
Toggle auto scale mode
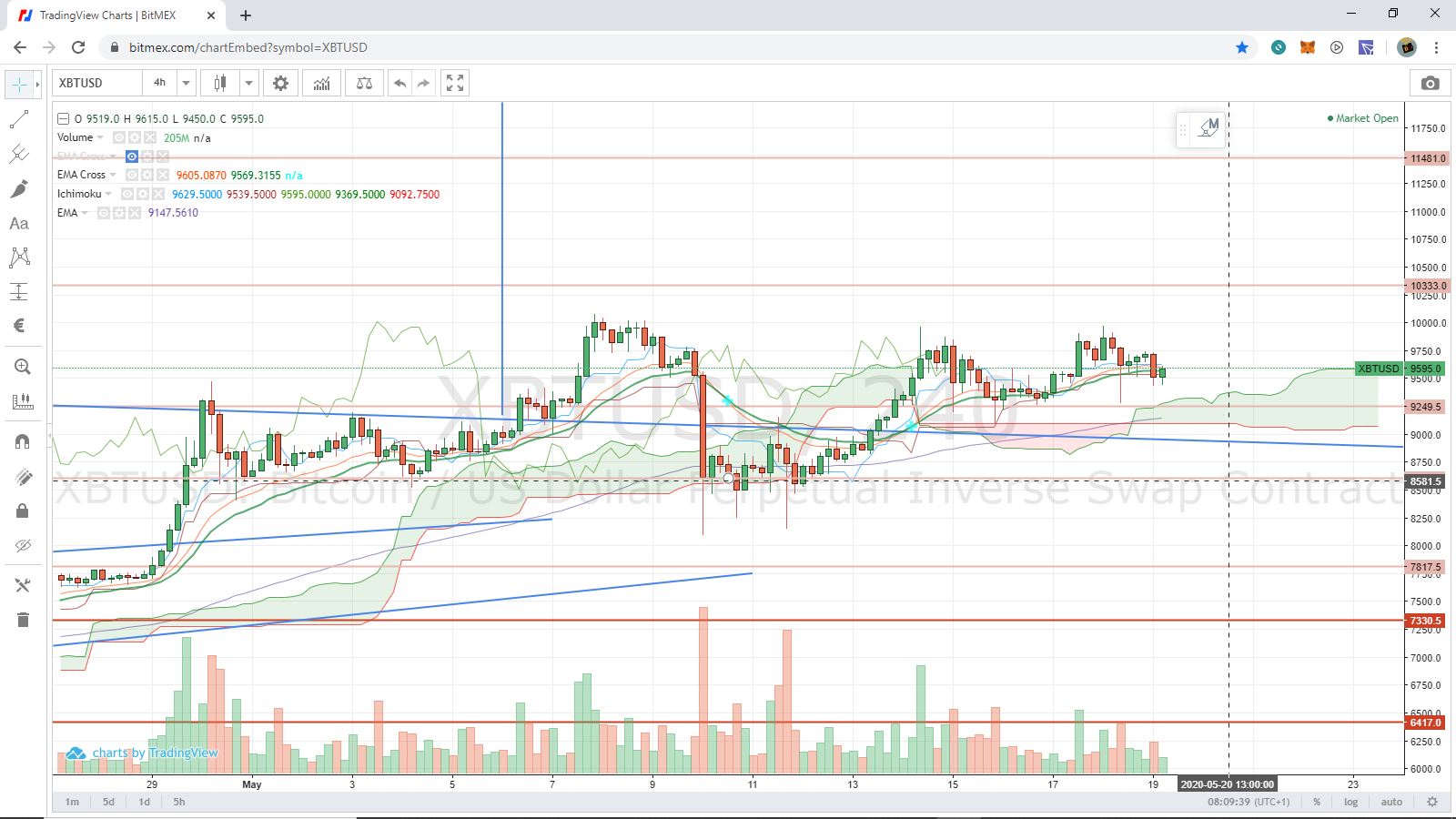(1391, 802)
